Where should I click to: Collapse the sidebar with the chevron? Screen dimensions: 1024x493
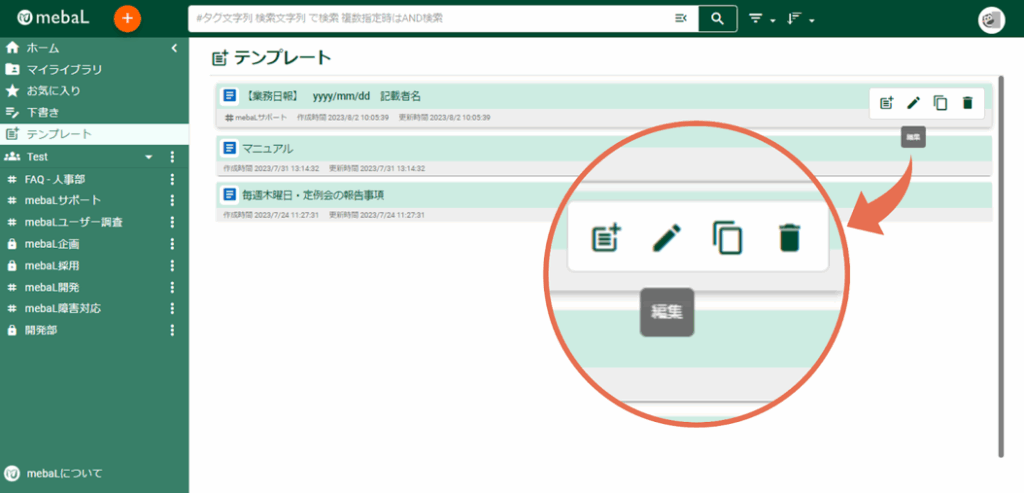coord(174,47)
